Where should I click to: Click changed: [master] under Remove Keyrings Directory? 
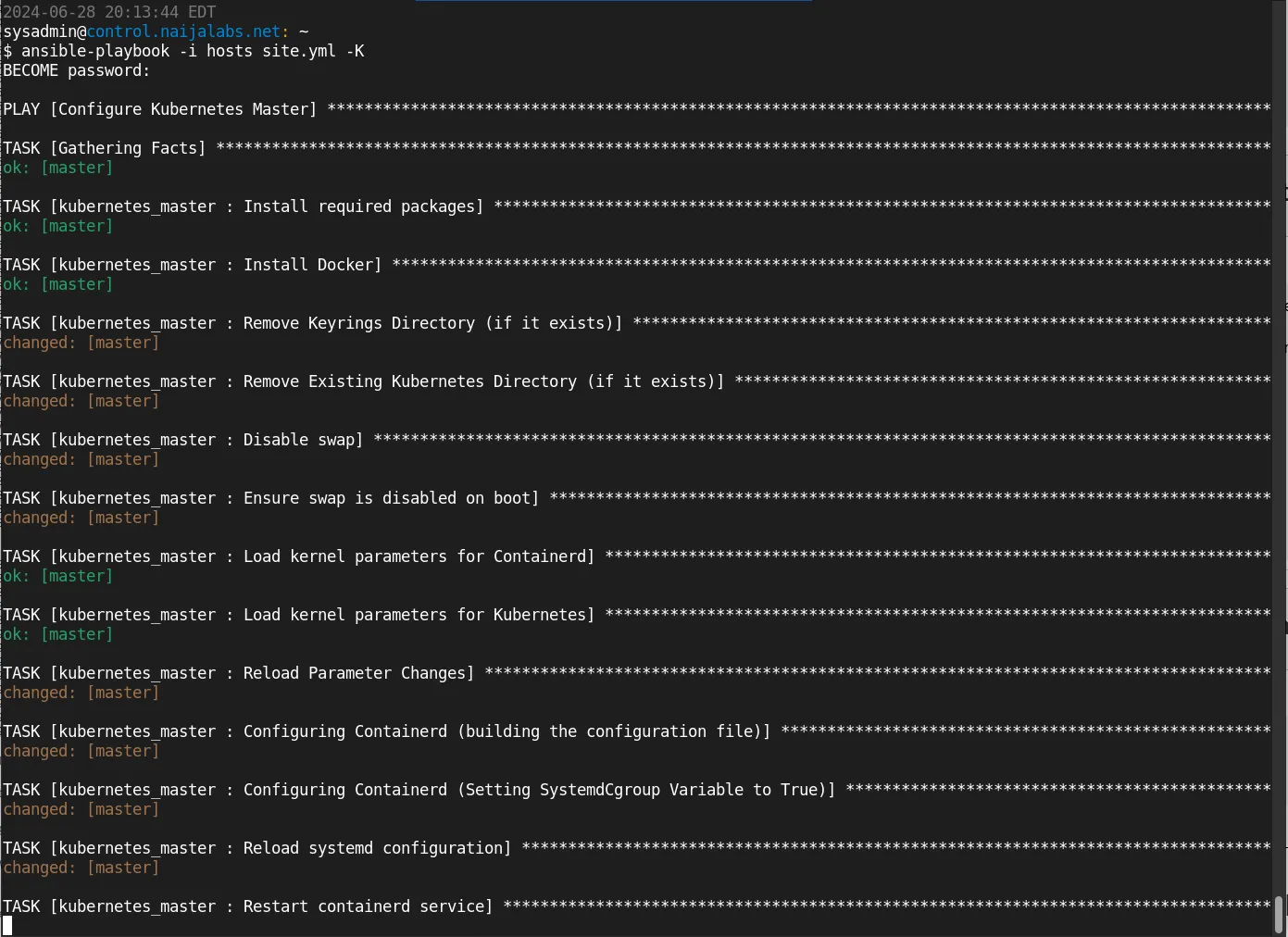click(81, 343)
